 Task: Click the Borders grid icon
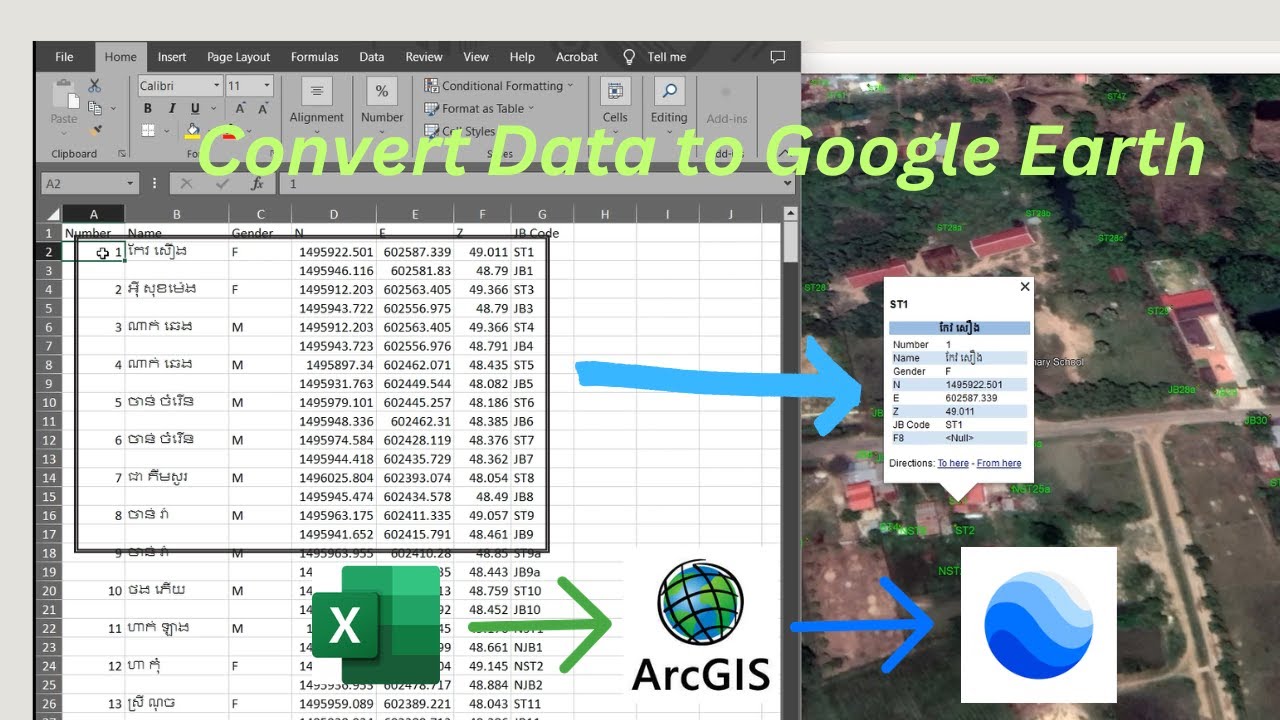point(148,131)
